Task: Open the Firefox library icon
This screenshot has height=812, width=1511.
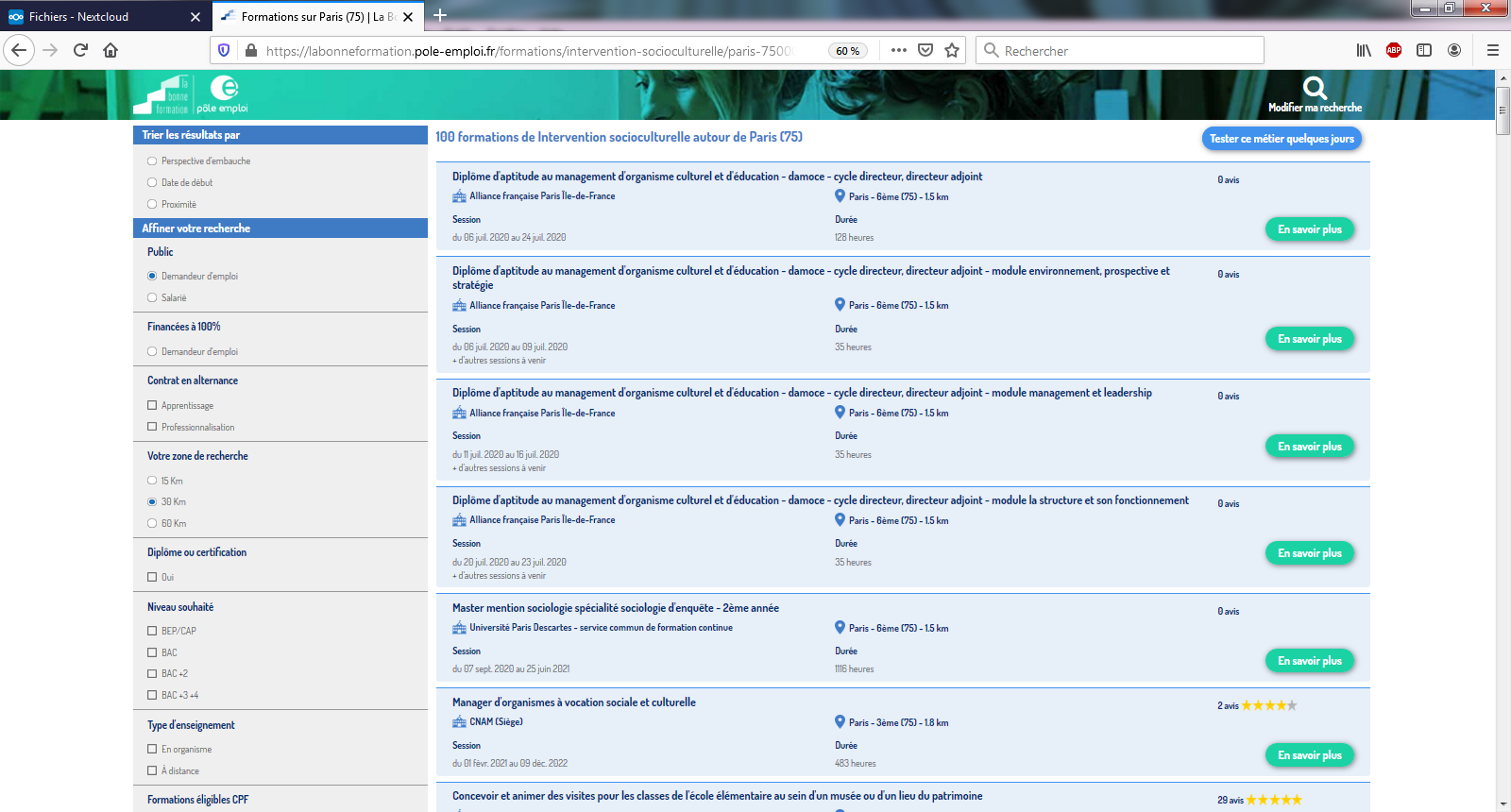Action: [1363, 50]
